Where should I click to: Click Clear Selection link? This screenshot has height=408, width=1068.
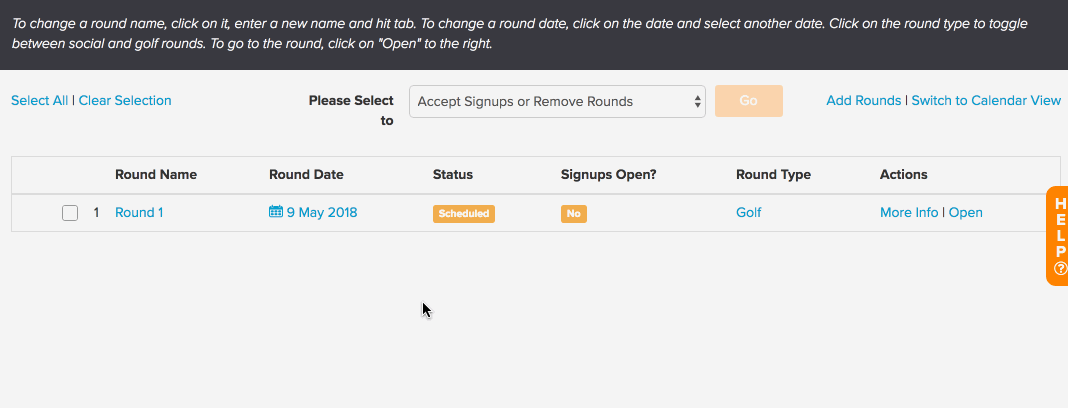point(125,101)
